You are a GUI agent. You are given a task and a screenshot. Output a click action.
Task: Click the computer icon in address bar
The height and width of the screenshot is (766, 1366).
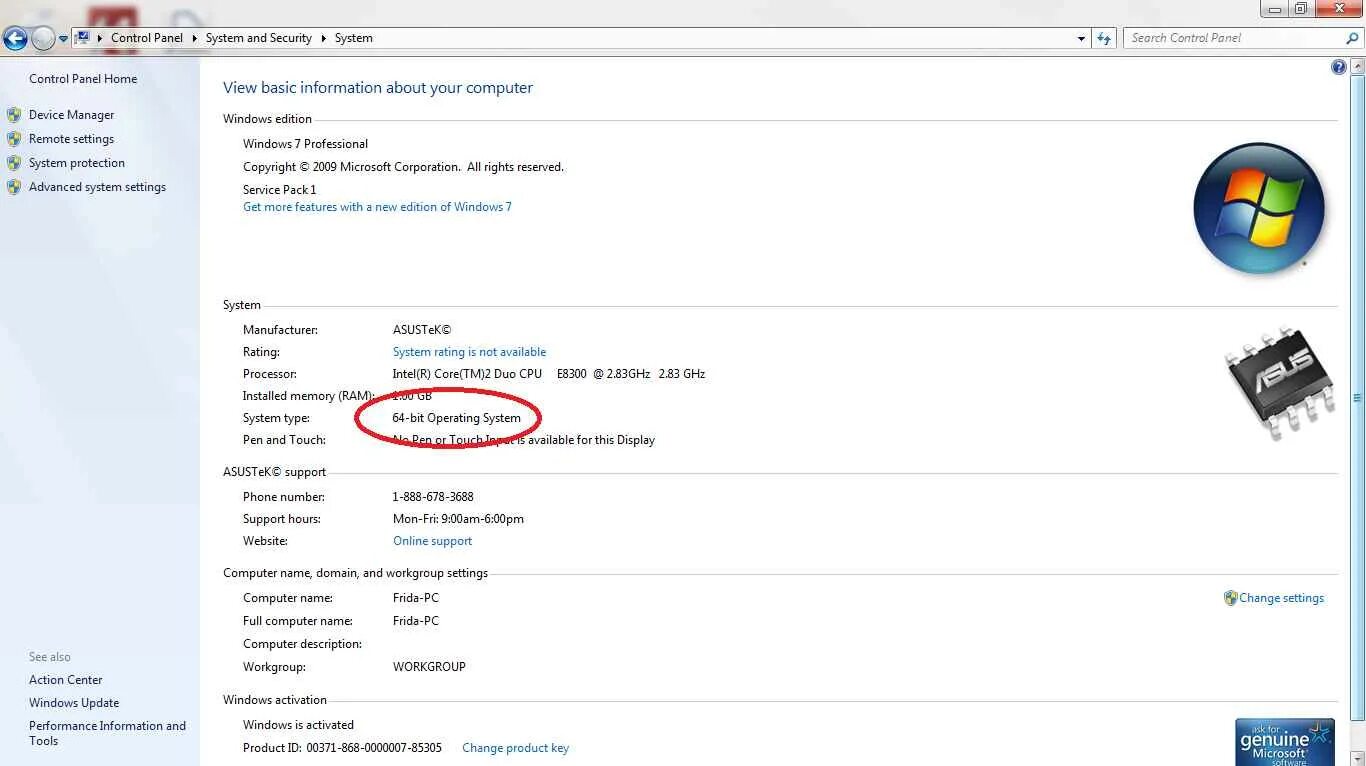coord(82,38)
